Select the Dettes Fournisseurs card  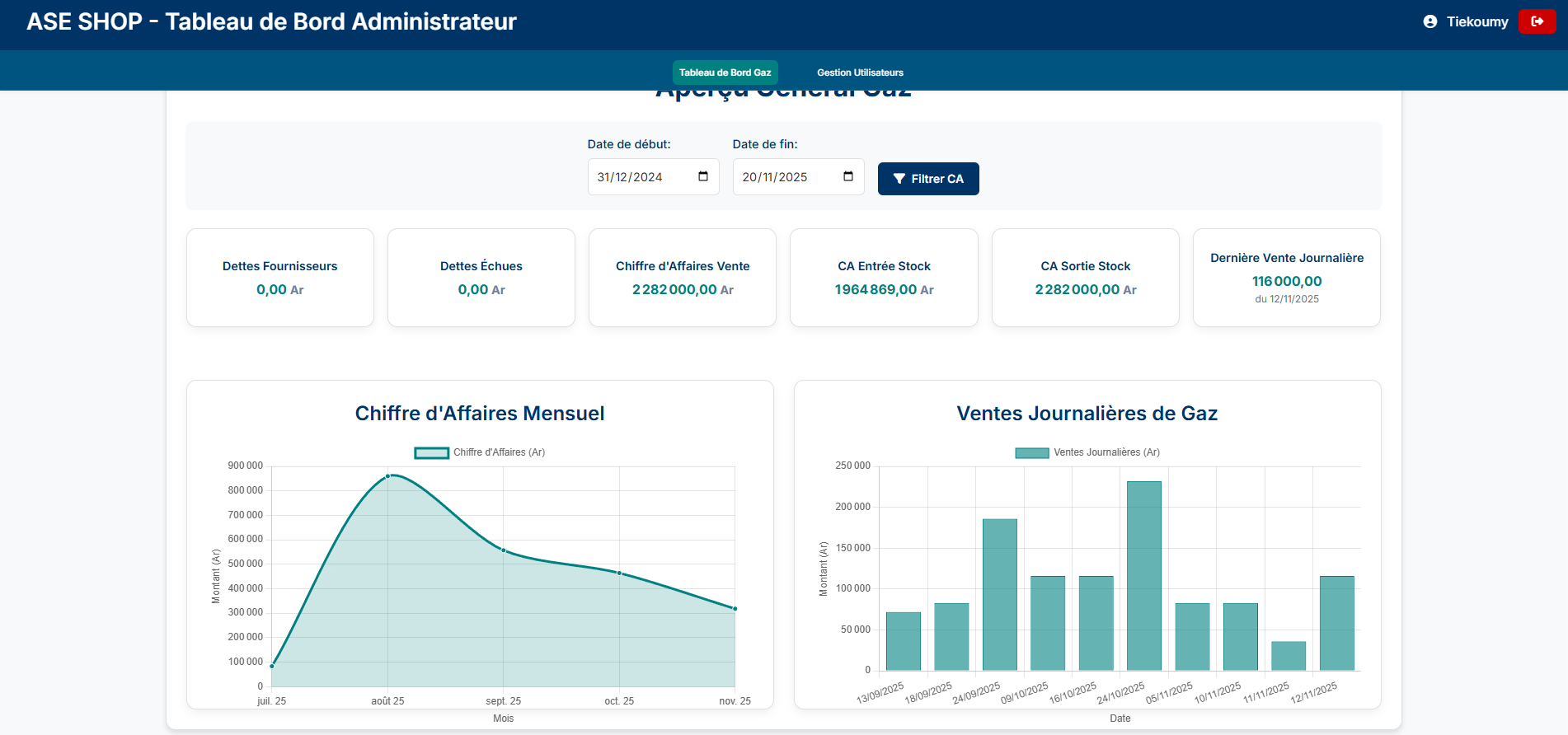280,278
